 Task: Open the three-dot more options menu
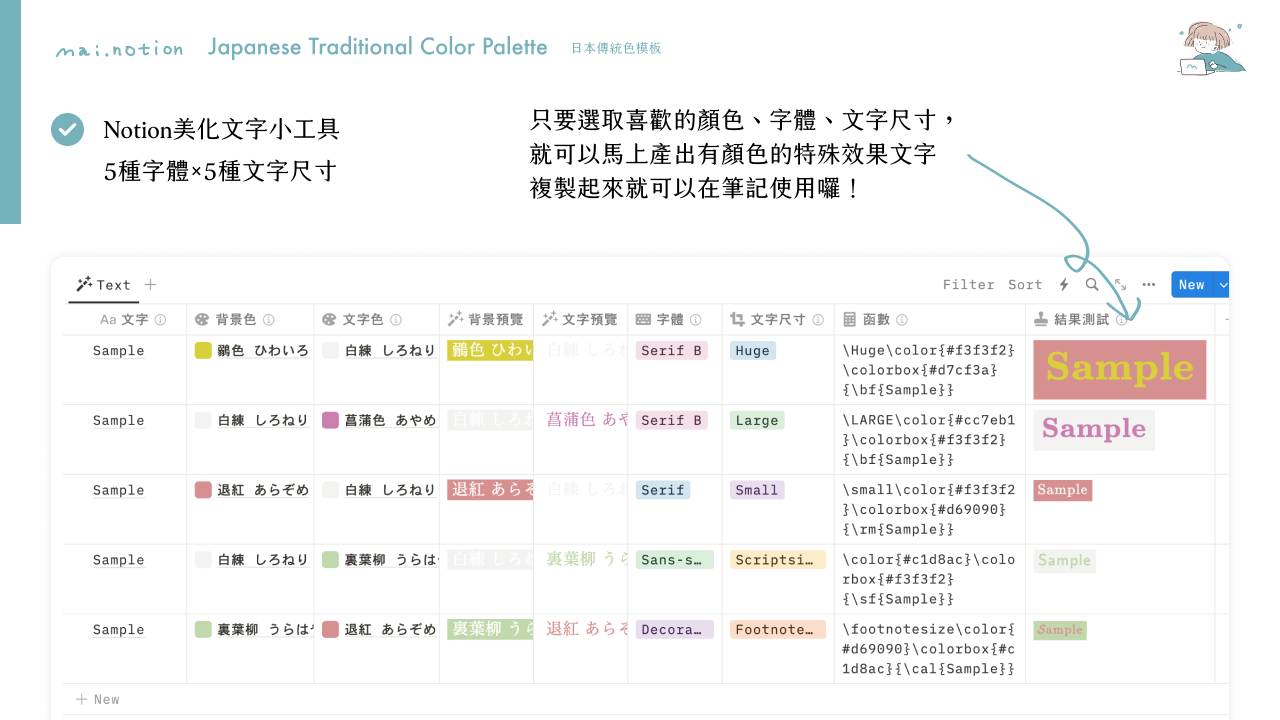1149,285
